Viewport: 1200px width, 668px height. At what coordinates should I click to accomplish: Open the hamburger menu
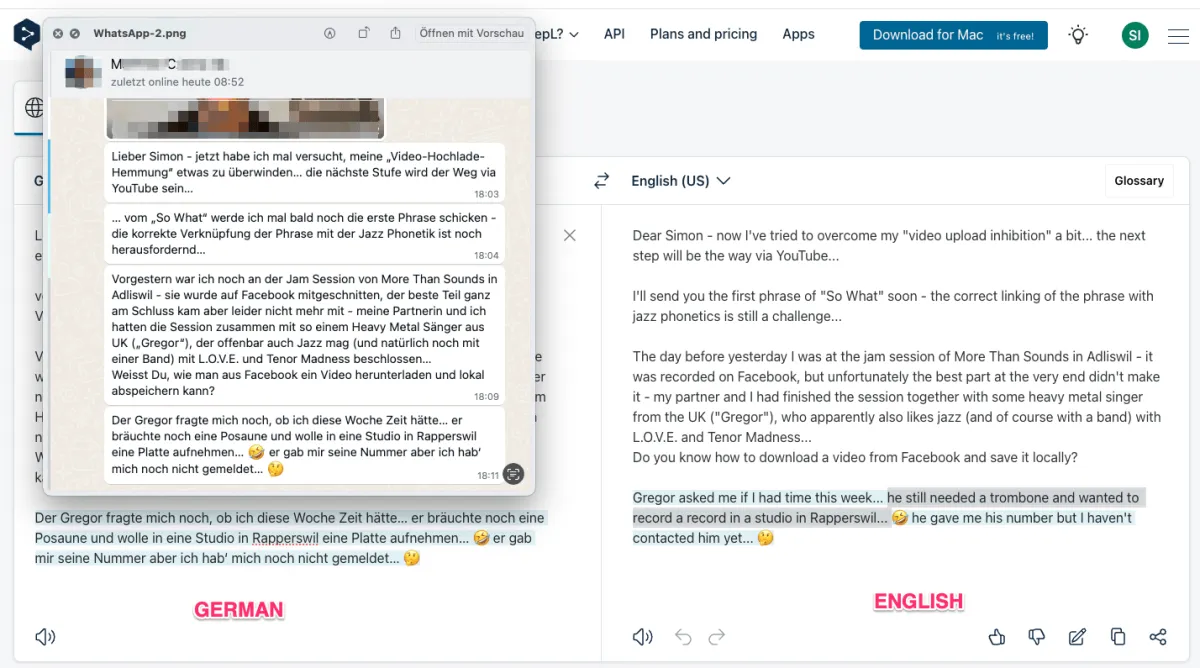(1179, 36)
